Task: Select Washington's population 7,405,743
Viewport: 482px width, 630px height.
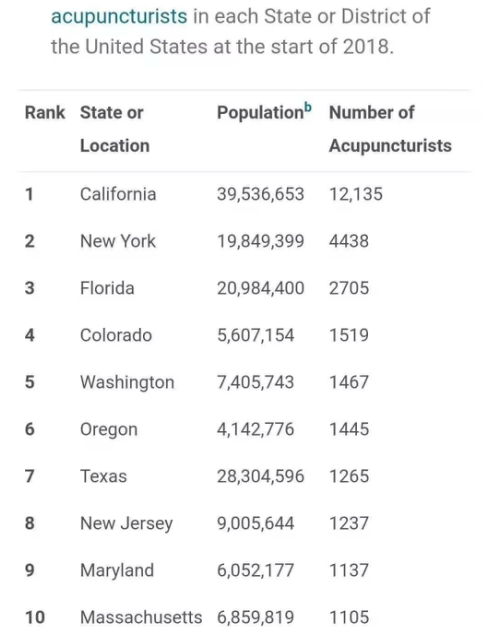Action: pos(255,382)
